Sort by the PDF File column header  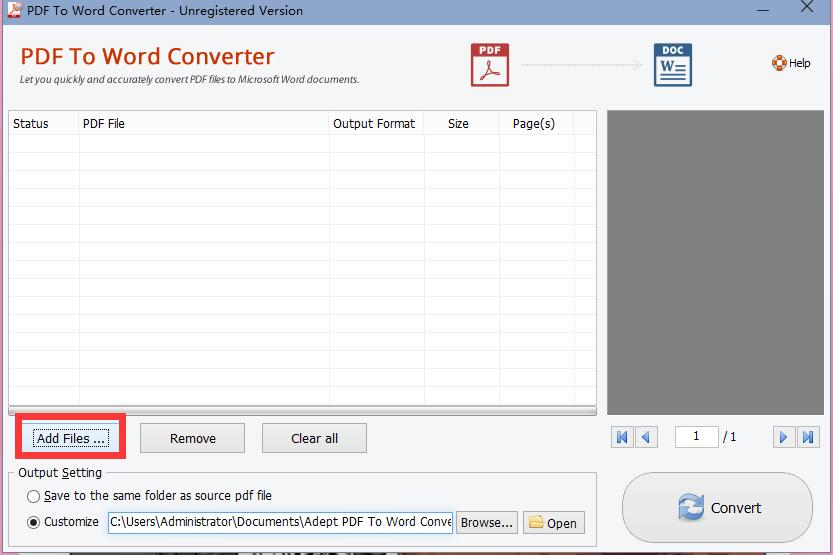pos(204,124)
